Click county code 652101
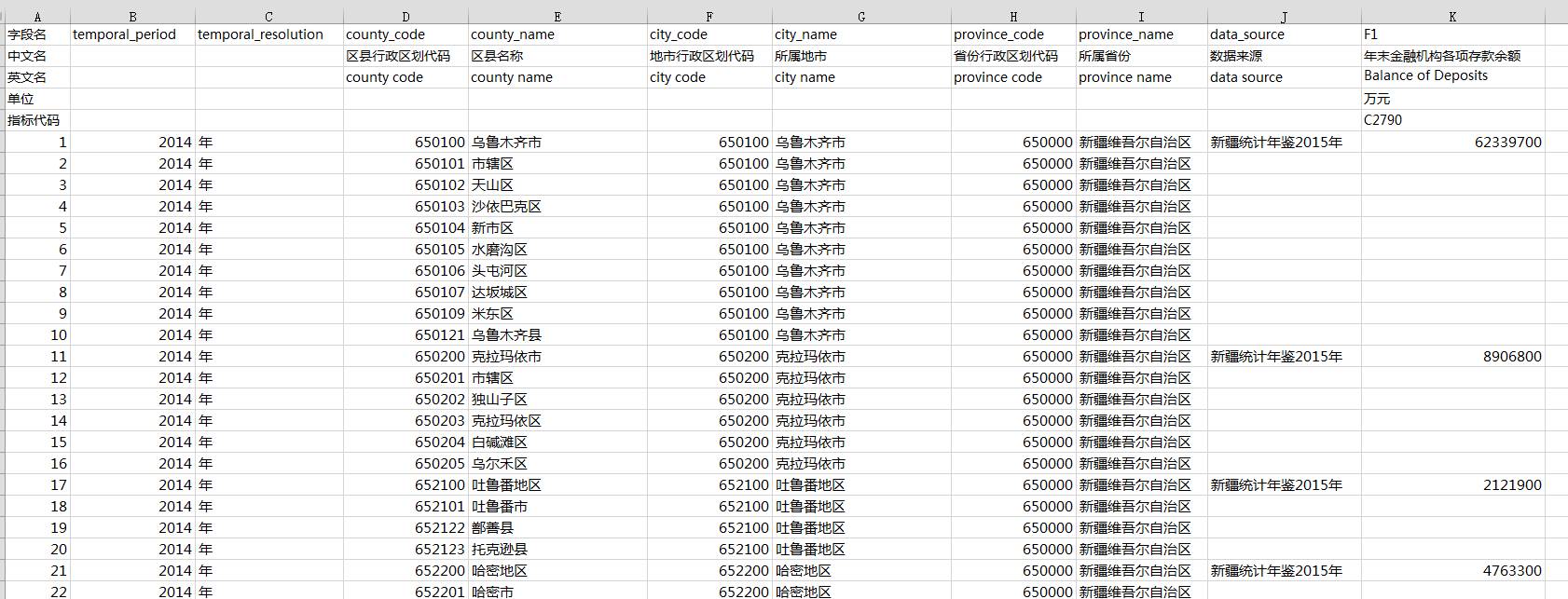Screen dimensions: 1568x599 (x=406, y=507)
